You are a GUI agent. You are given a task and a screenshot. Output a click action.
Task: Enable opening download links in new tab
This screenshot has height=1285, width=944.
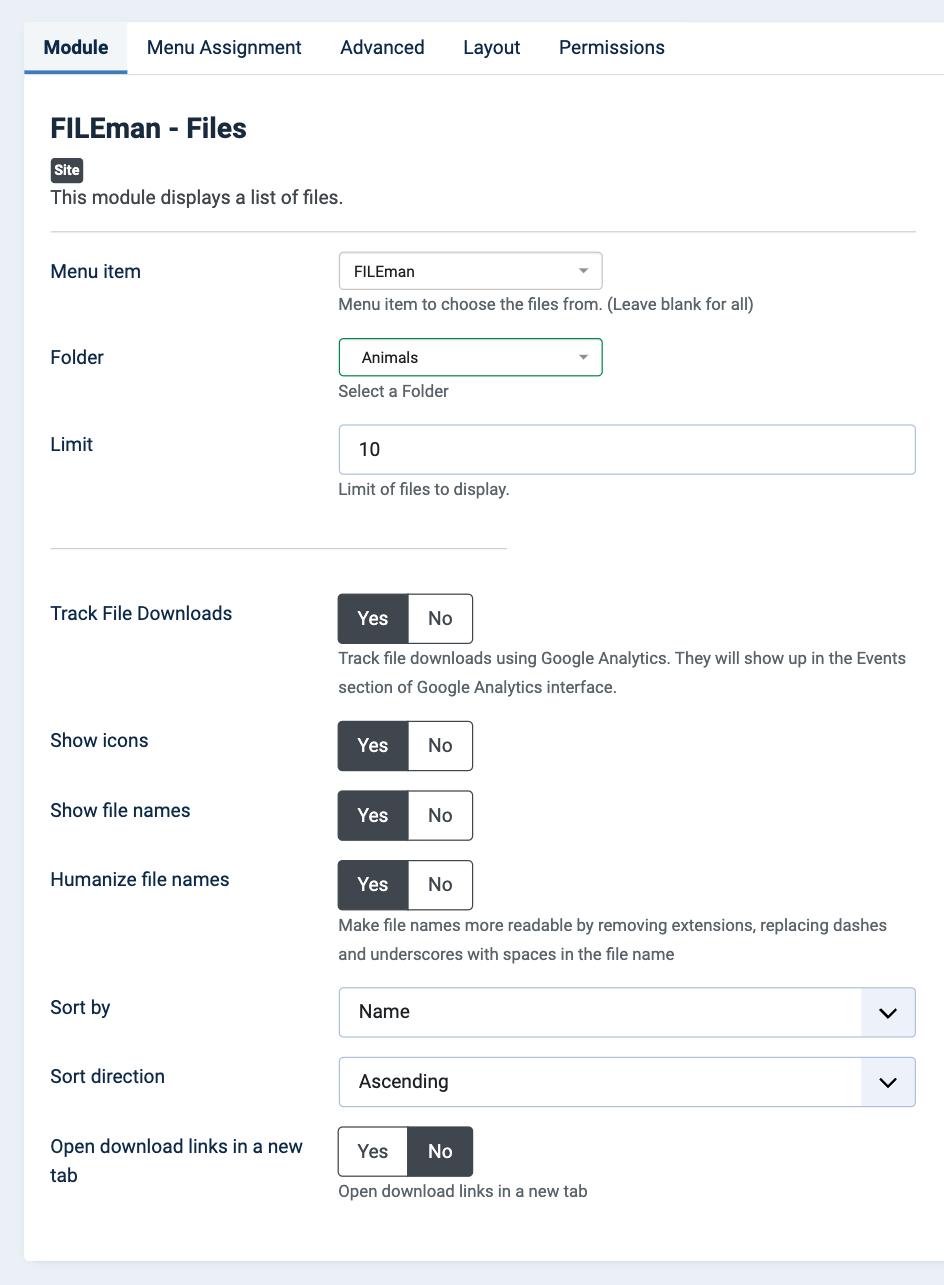(373, 1152)
